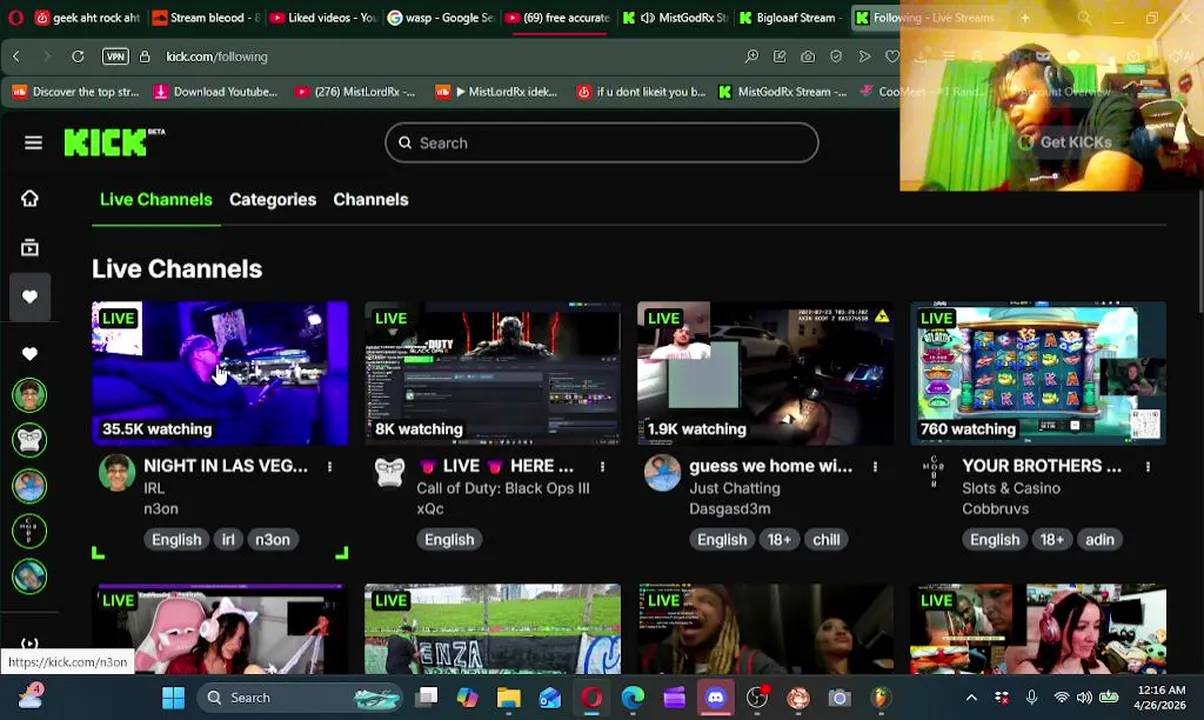Toggle the Opera VPN badge

point(115,57)
